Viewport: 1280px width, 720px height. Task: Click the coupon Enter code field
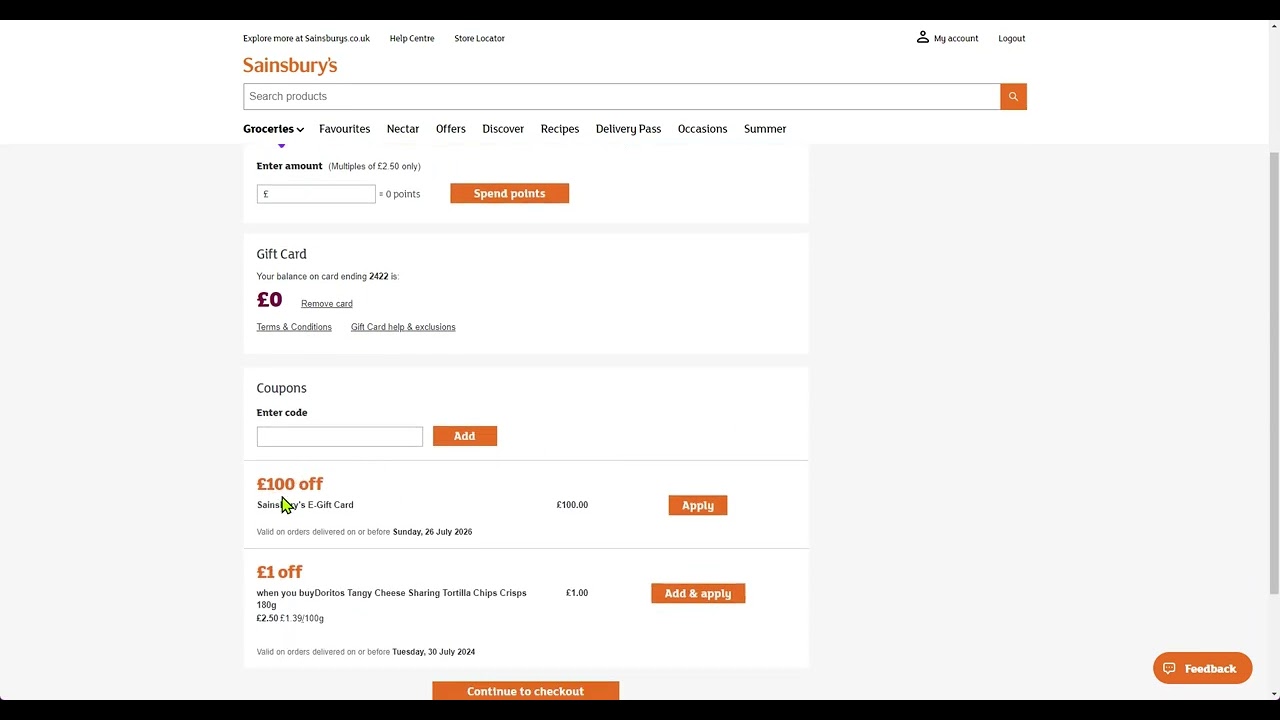coord(340,436)
